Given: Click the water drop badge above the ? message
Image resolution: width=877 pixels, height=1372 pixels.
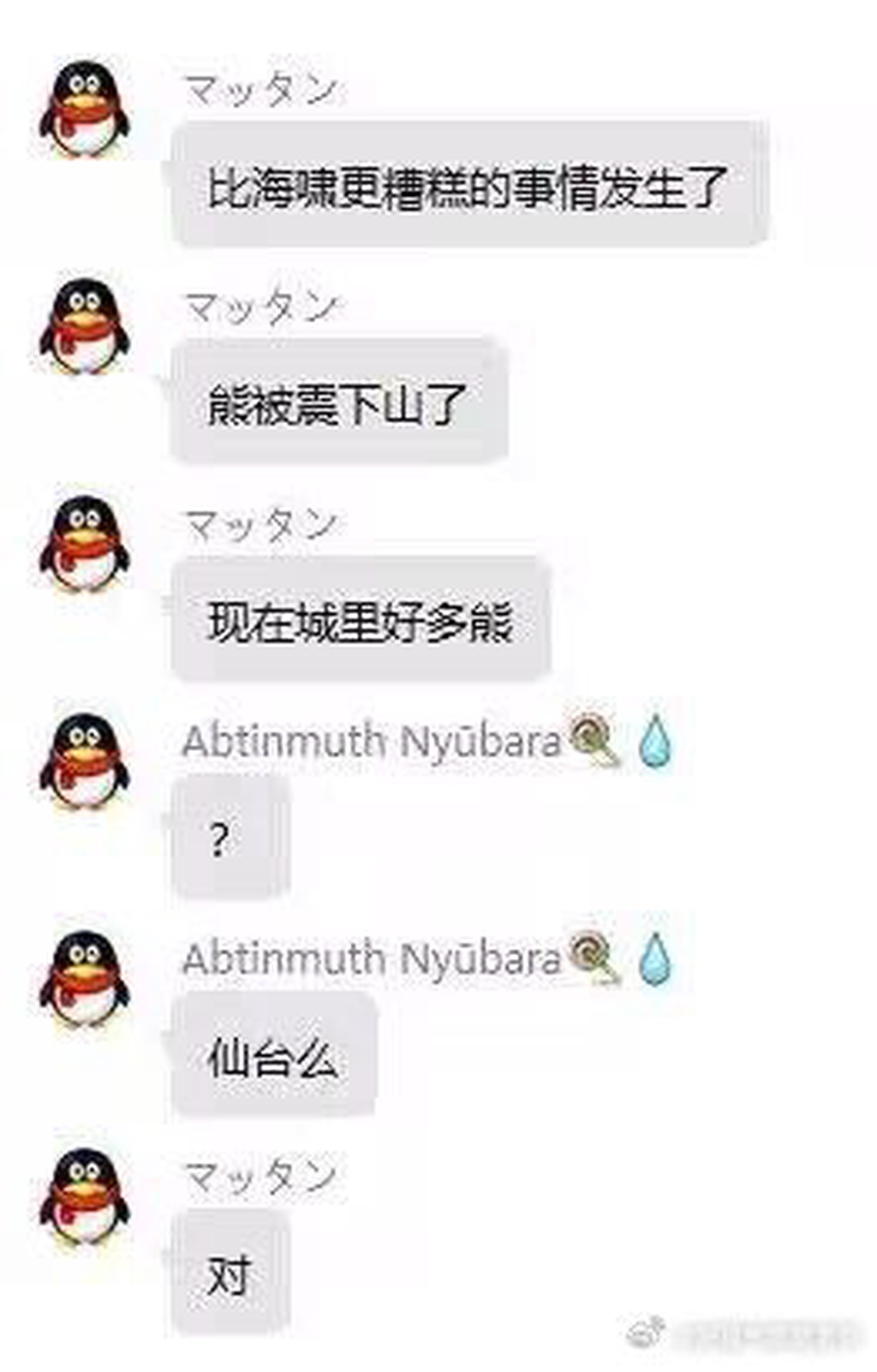Looking at the screenshot, I should pyautogui.click(x=655, y=740).
